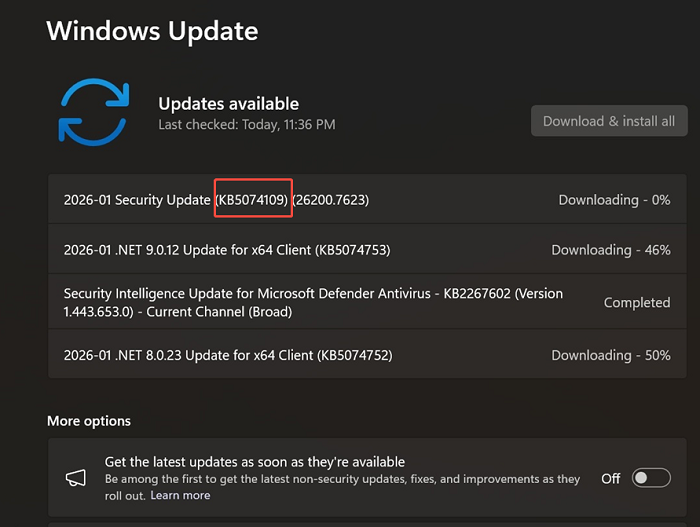The height and width of the screenshot is (527, 700).
Task: Click the blue sync arrows icon
Action: tap(94, 113)
